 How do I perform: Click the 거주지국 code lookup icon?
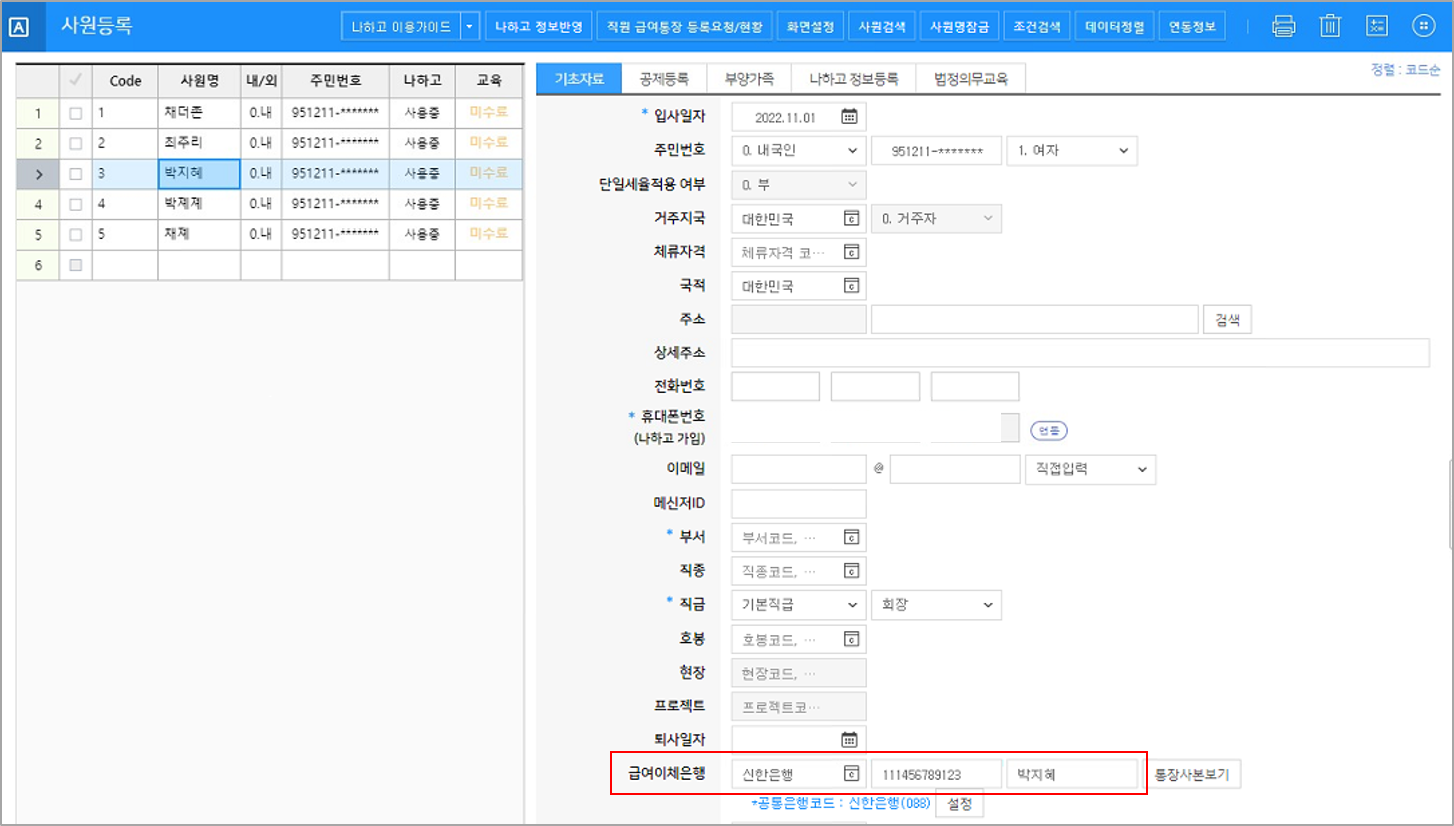coord(851,219)
